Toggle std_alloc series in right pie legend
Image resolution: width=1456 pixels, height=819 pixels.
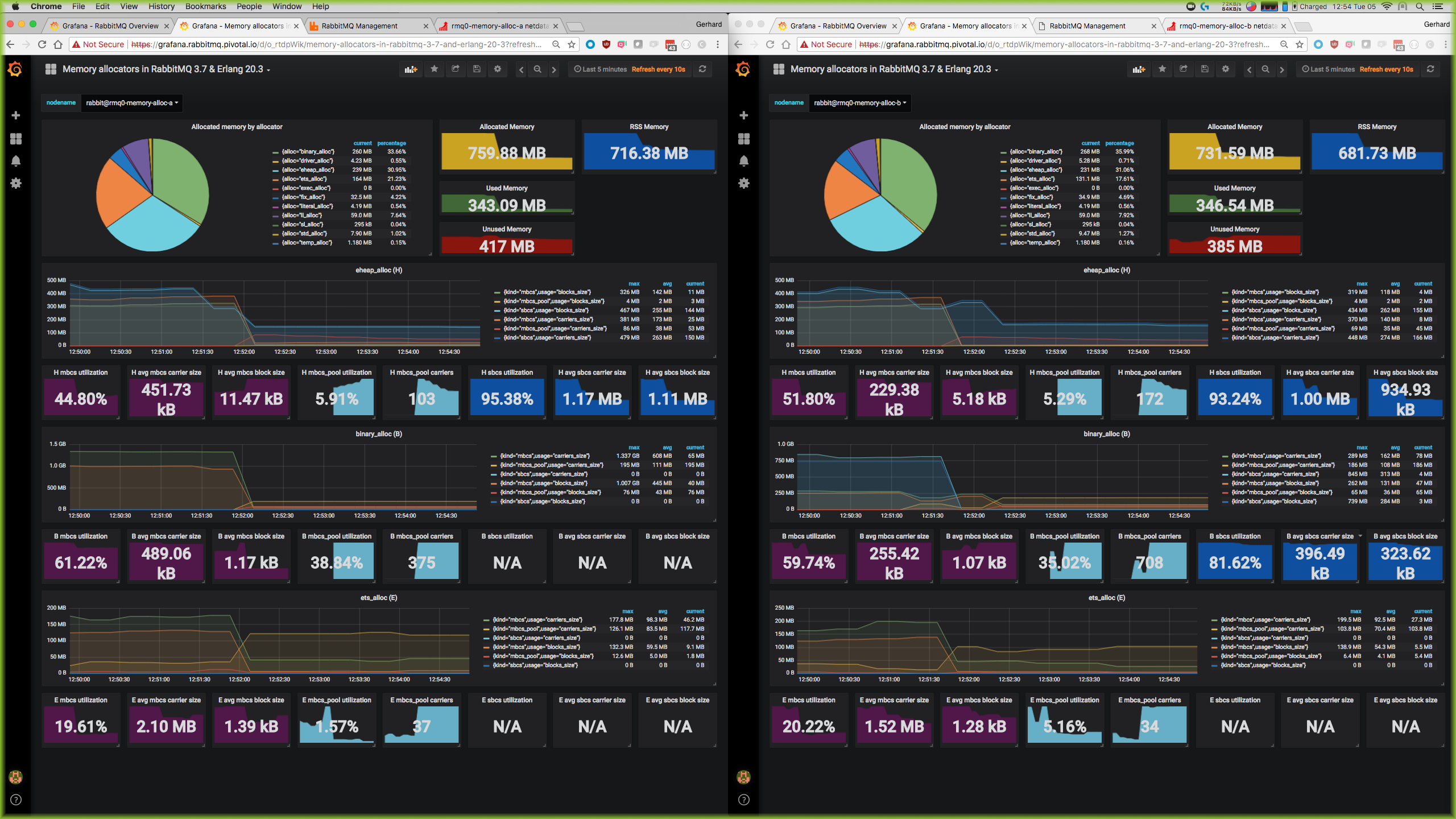[1032, 234]
